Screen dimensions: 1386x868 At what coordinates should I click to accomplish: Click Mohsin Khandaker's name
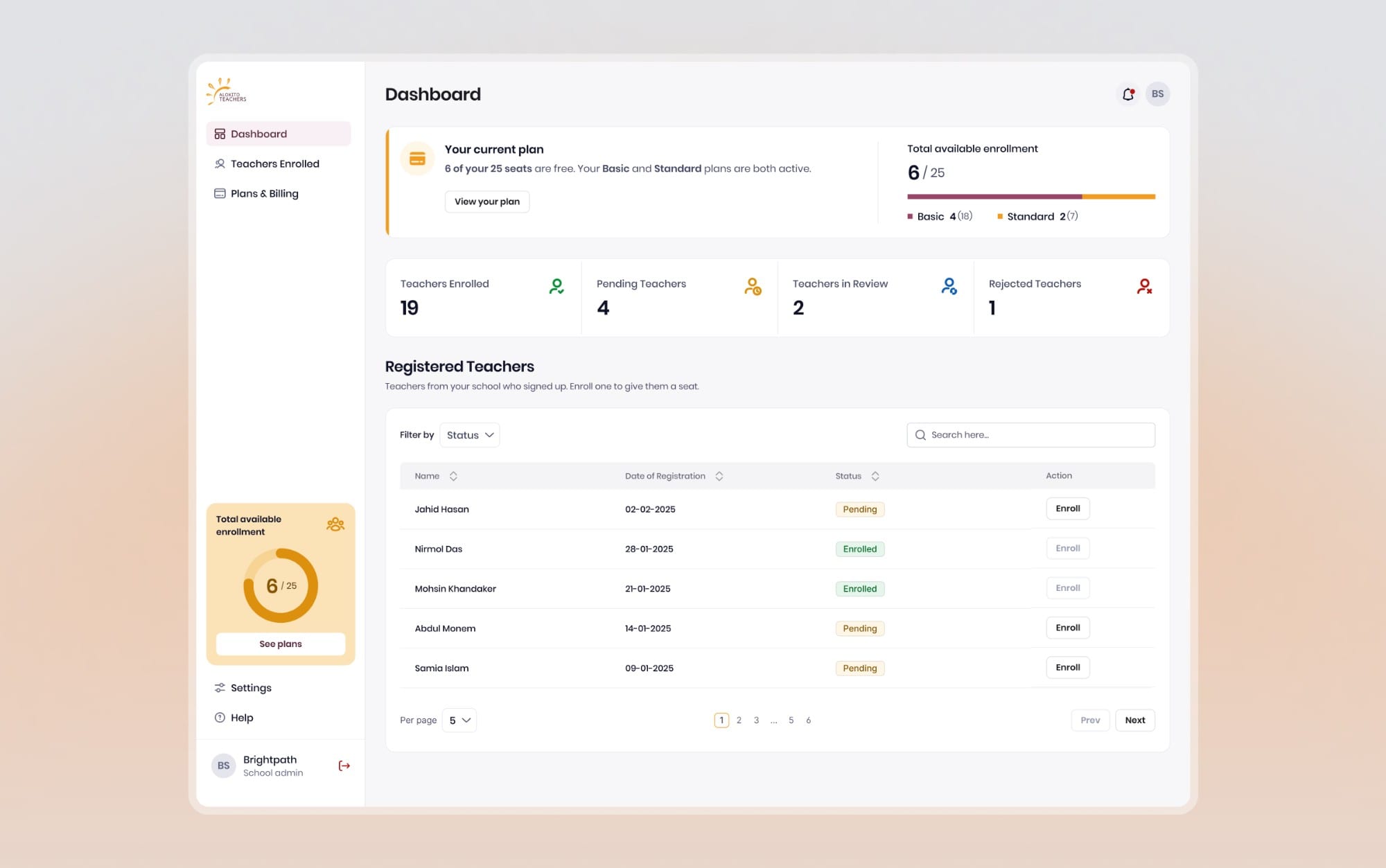pyautogui.click(x=455, y=589)
